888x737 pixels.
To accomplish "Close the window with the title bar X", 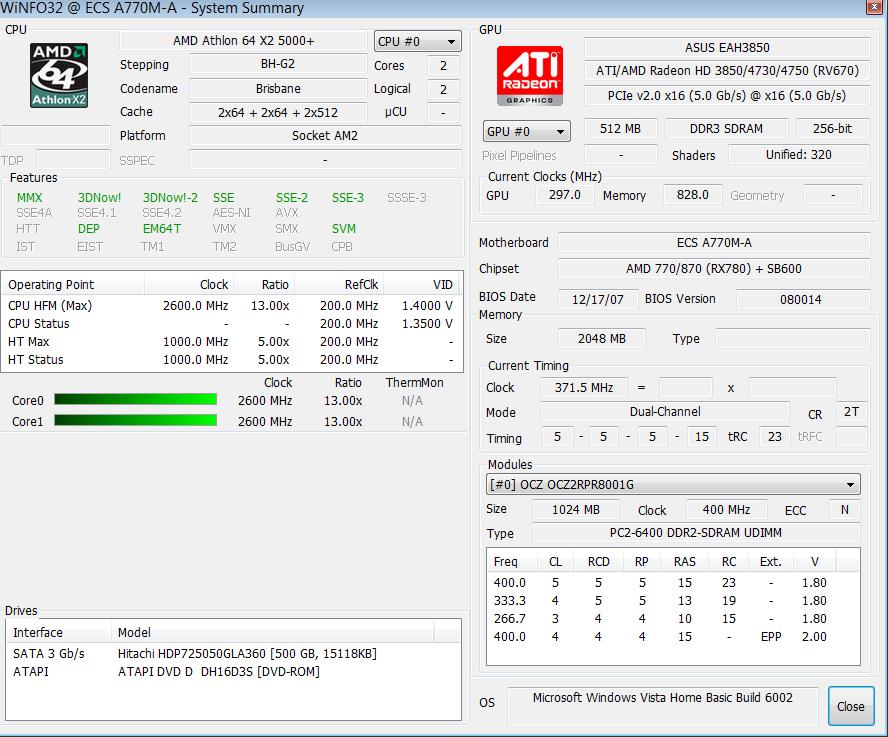I will click(875, 7).
